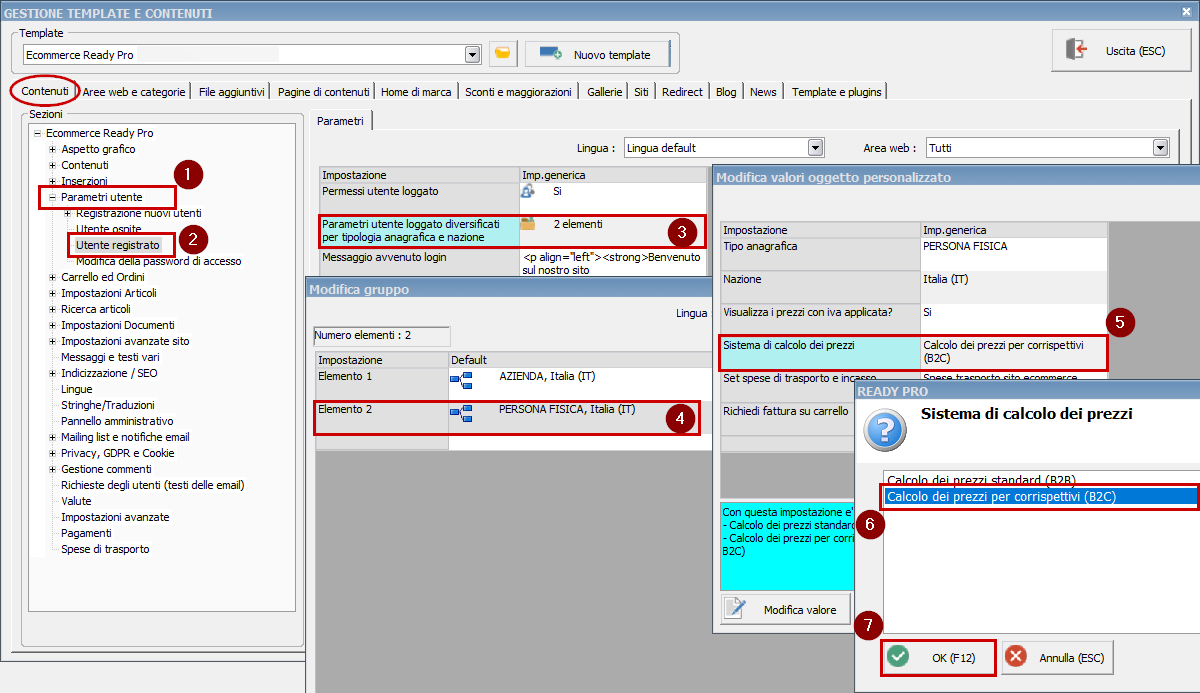Click the Nuovo template button
The height and width of the screenshot is (693, 1200).
point(597,54)
